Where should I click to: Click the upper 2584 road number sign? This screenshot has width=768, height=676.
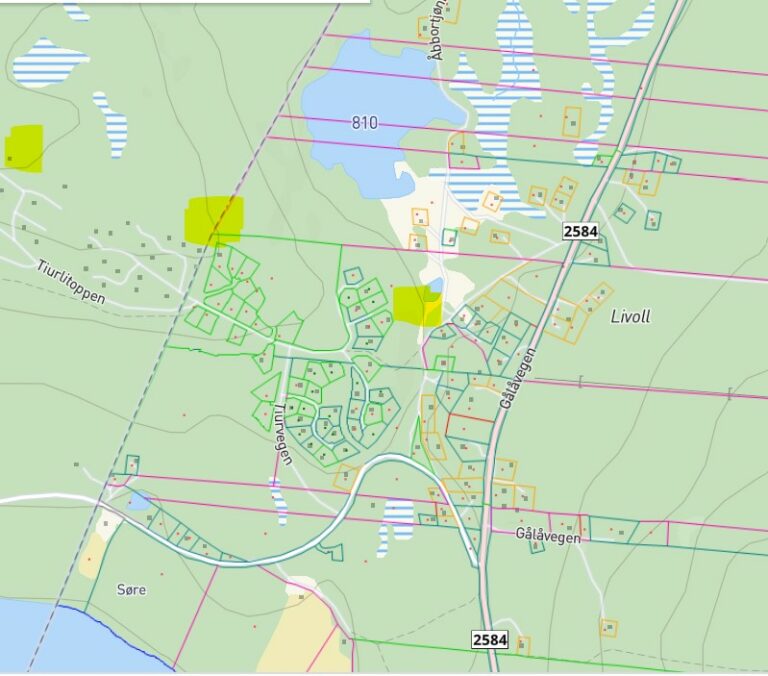[580, 231]
